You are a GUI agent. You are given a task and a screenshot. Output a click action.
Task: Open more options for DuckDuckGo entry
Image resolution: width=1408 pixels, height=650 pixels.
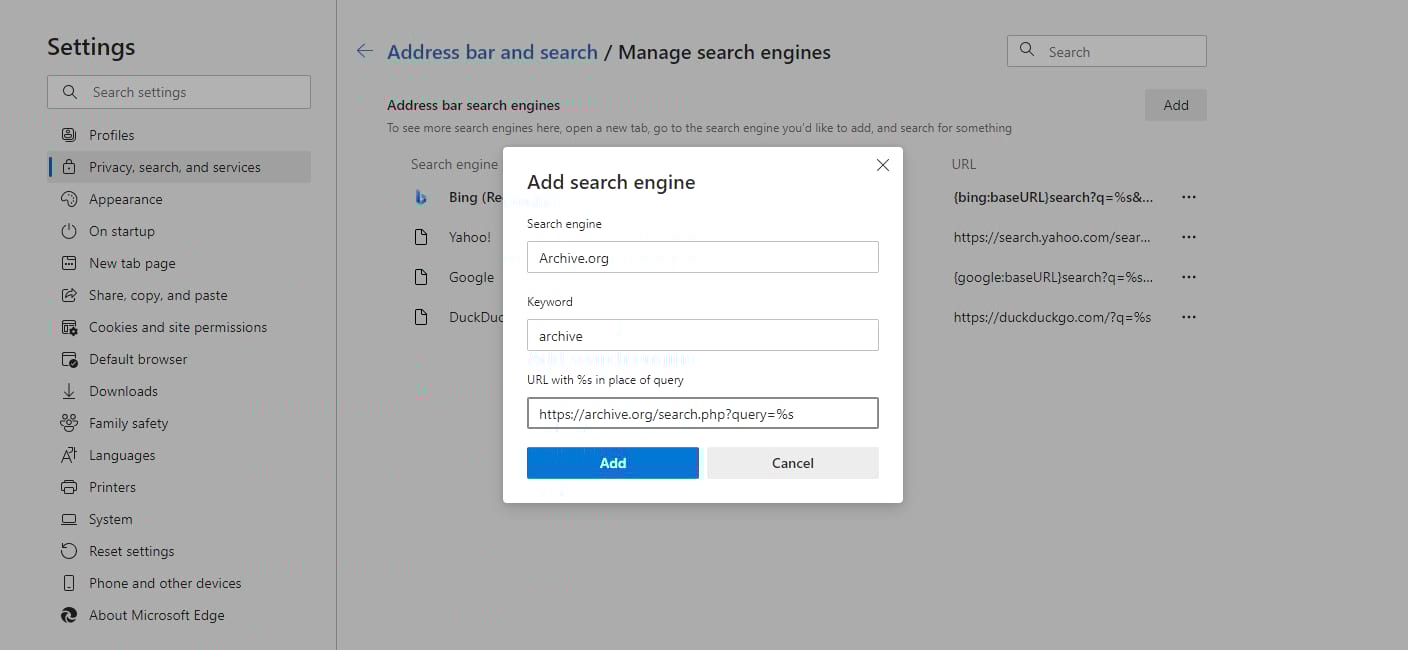(1189, 317)
